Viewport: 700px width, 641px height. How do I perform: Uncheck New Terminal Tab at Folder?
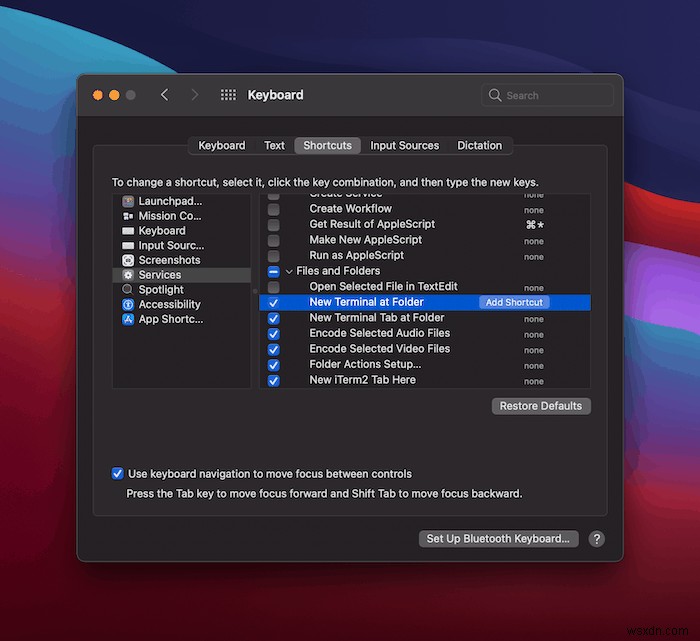click(274, 318)
